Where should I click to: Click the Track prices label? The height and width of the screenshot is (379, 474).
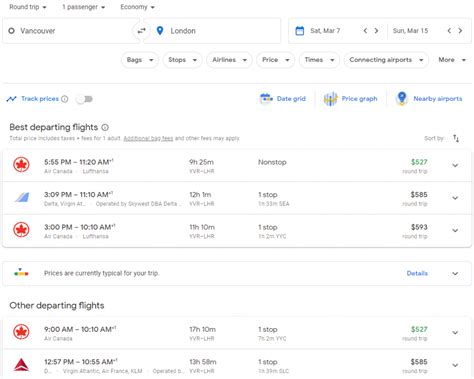coord(40,99)
